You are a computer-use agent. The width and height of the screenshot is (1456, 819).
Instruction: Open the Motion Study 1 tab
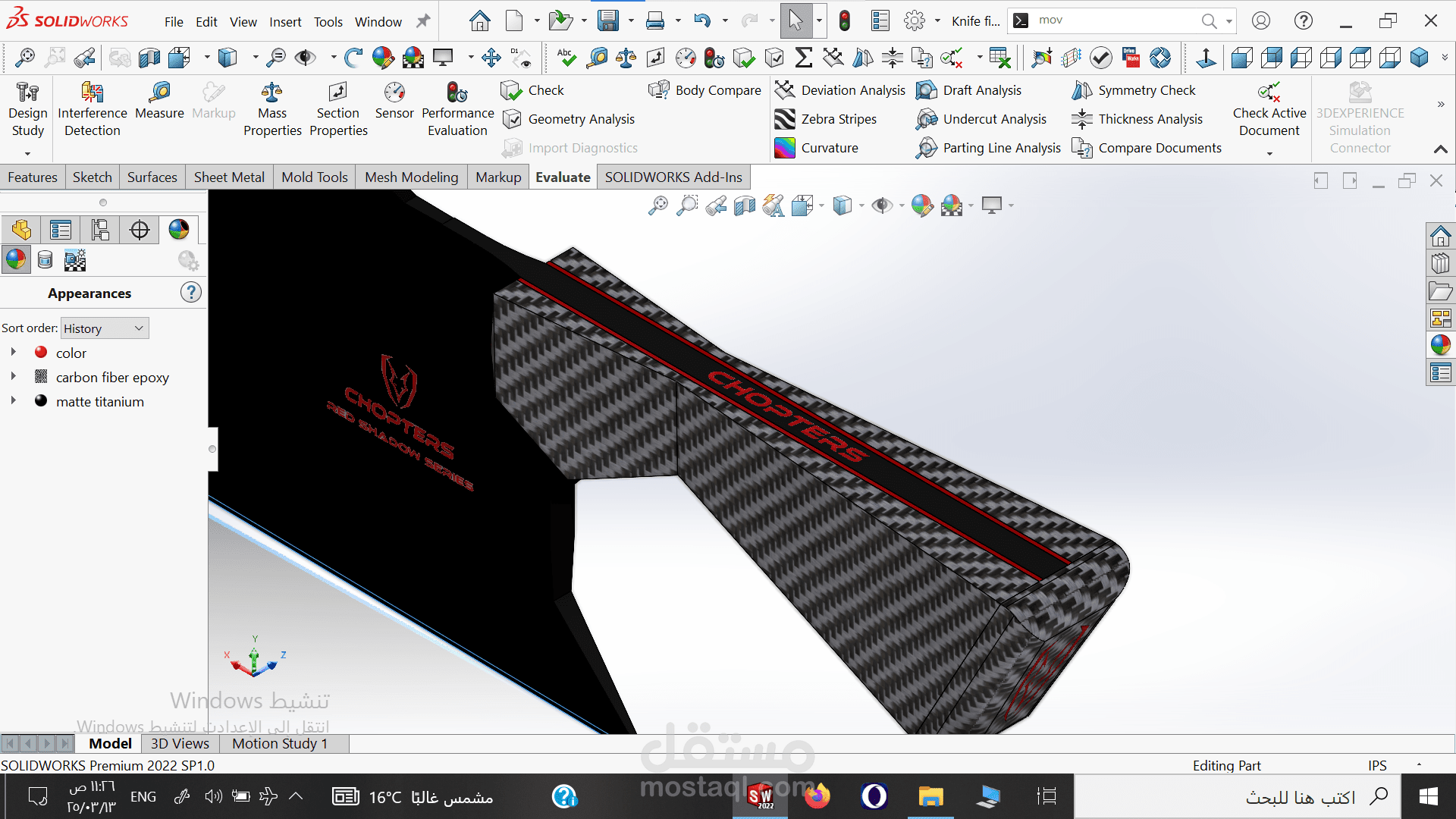point(280,744)
